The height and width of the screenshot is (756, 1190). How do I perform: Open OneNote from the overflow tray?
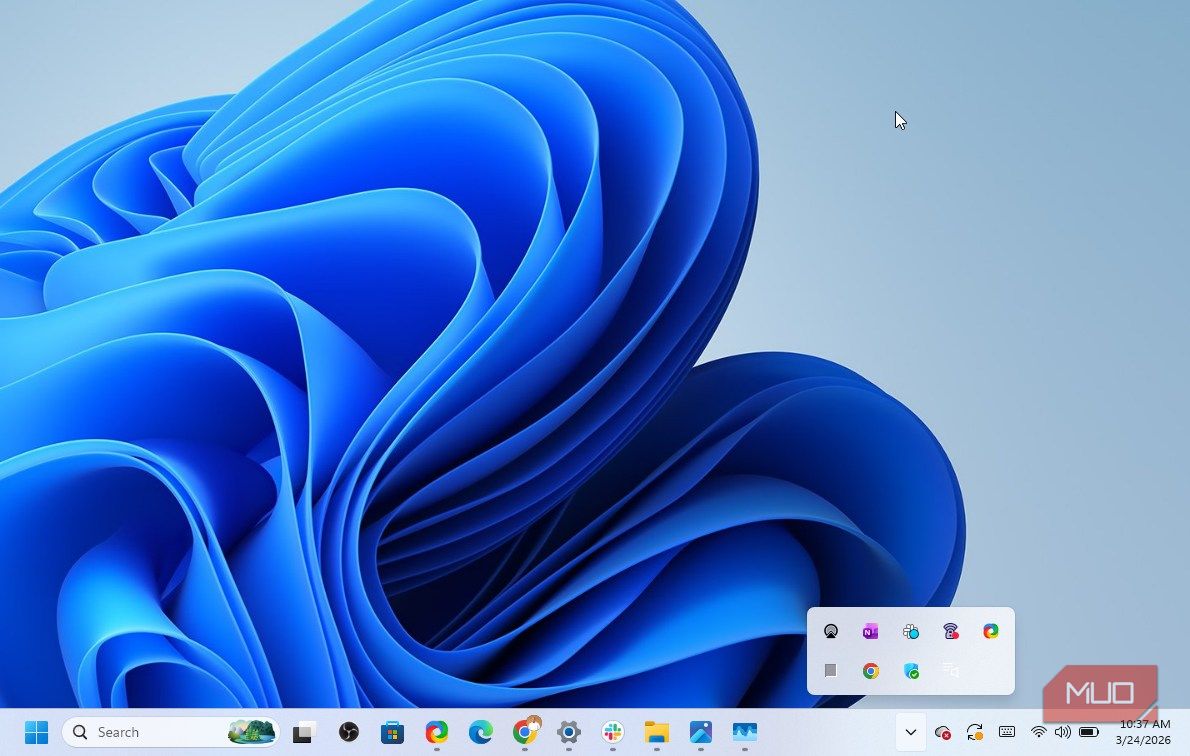(x=870, y=632)
